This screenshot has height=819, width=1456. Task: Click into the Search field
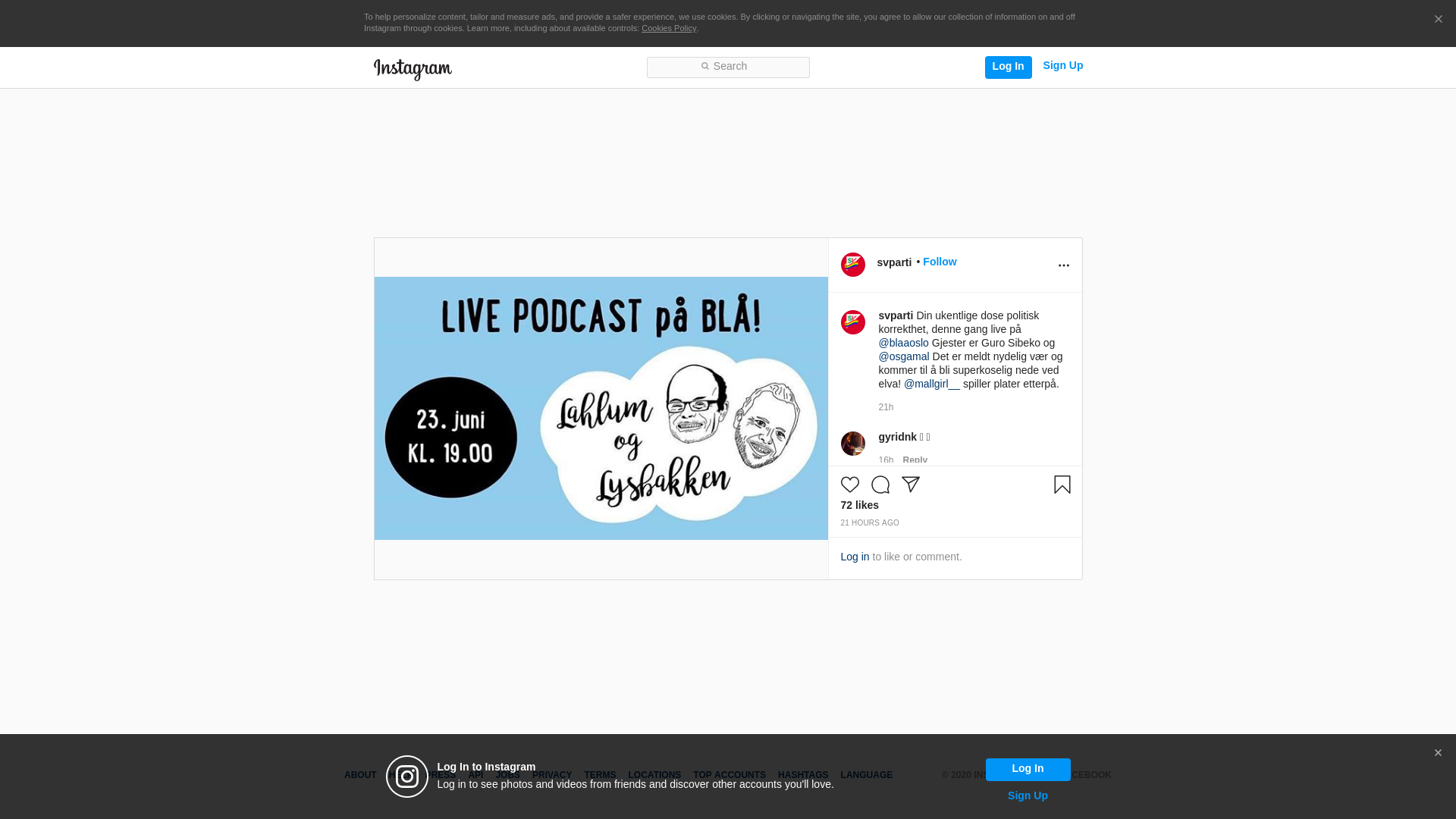728,67
